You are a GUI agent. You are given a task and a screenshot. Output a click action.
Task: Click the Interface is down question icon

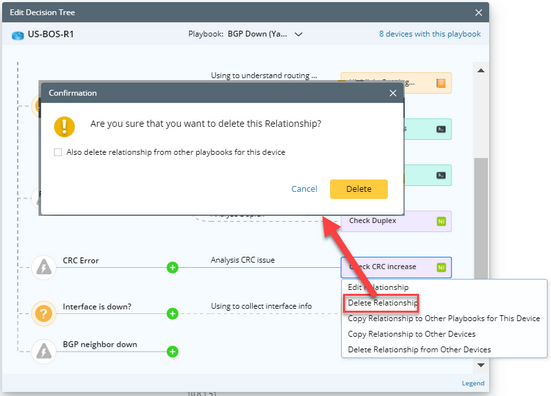click(44, 313)
